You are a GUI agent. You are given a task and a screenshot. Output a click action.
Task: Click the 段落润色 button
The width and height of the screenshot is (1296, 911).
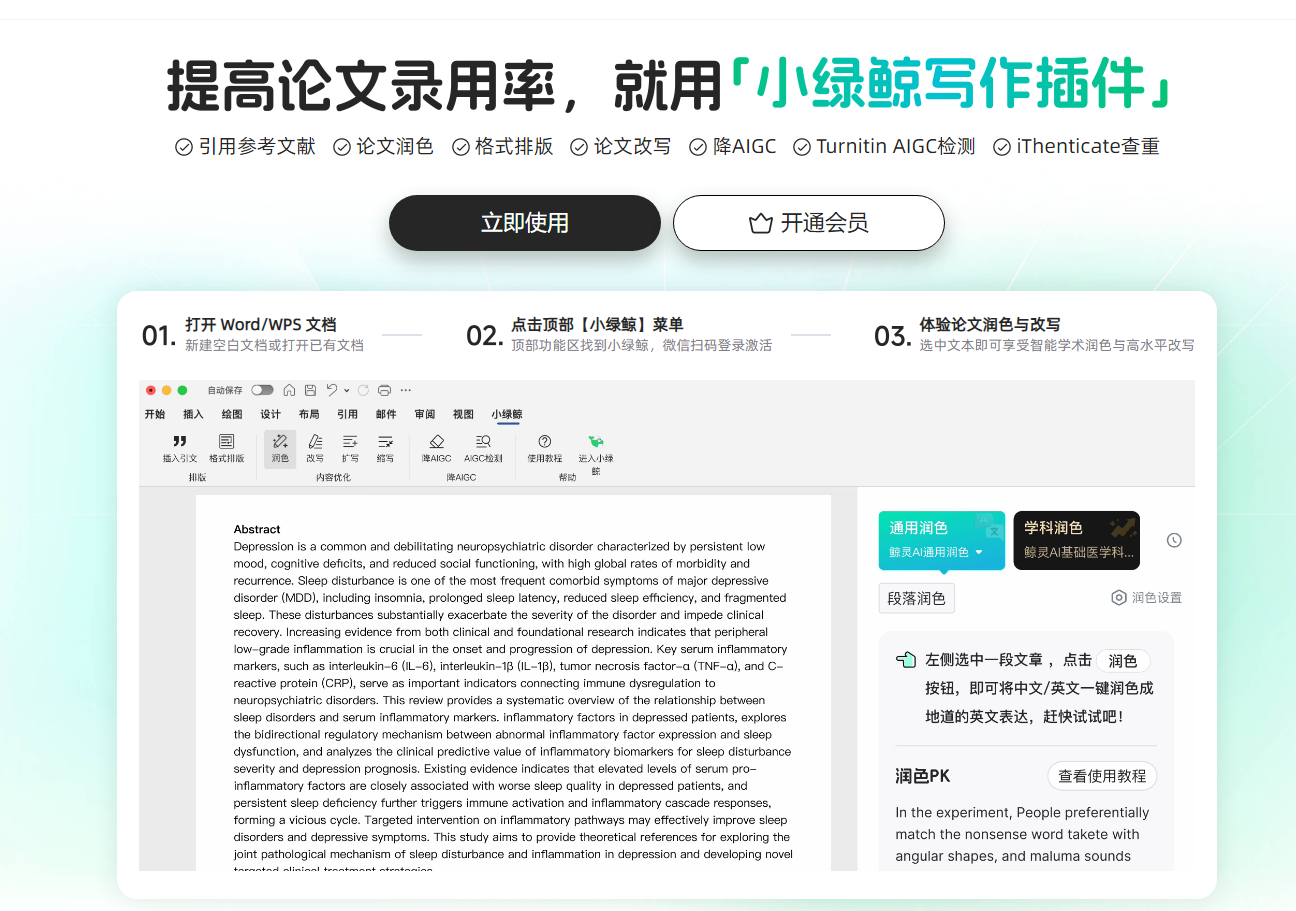point(917,598)
